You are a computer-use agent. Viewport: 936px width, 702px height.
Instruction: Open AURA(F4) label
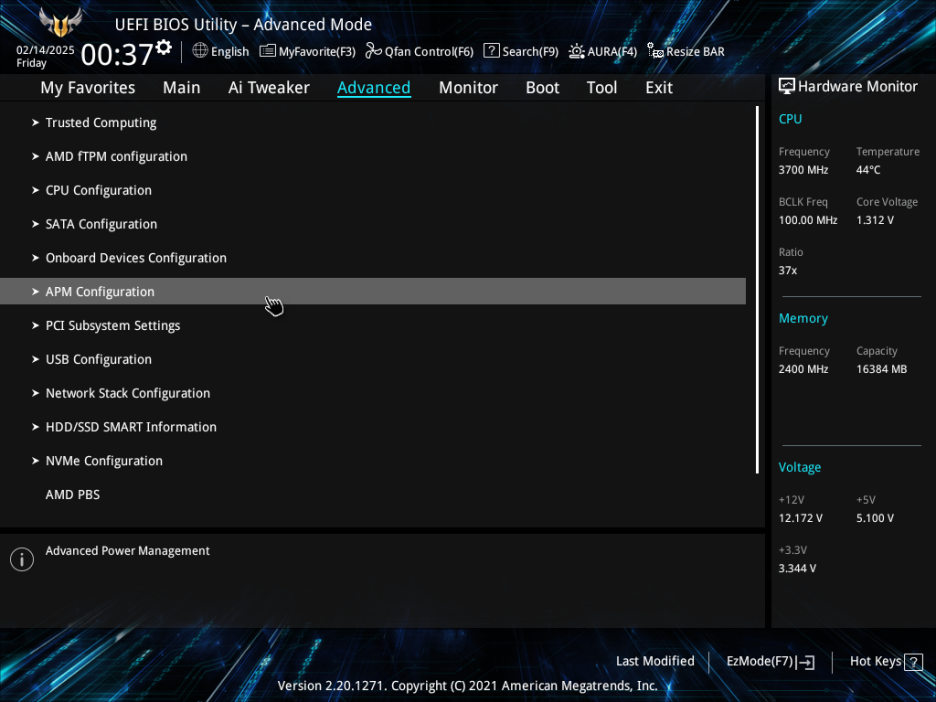coord(612,52)
